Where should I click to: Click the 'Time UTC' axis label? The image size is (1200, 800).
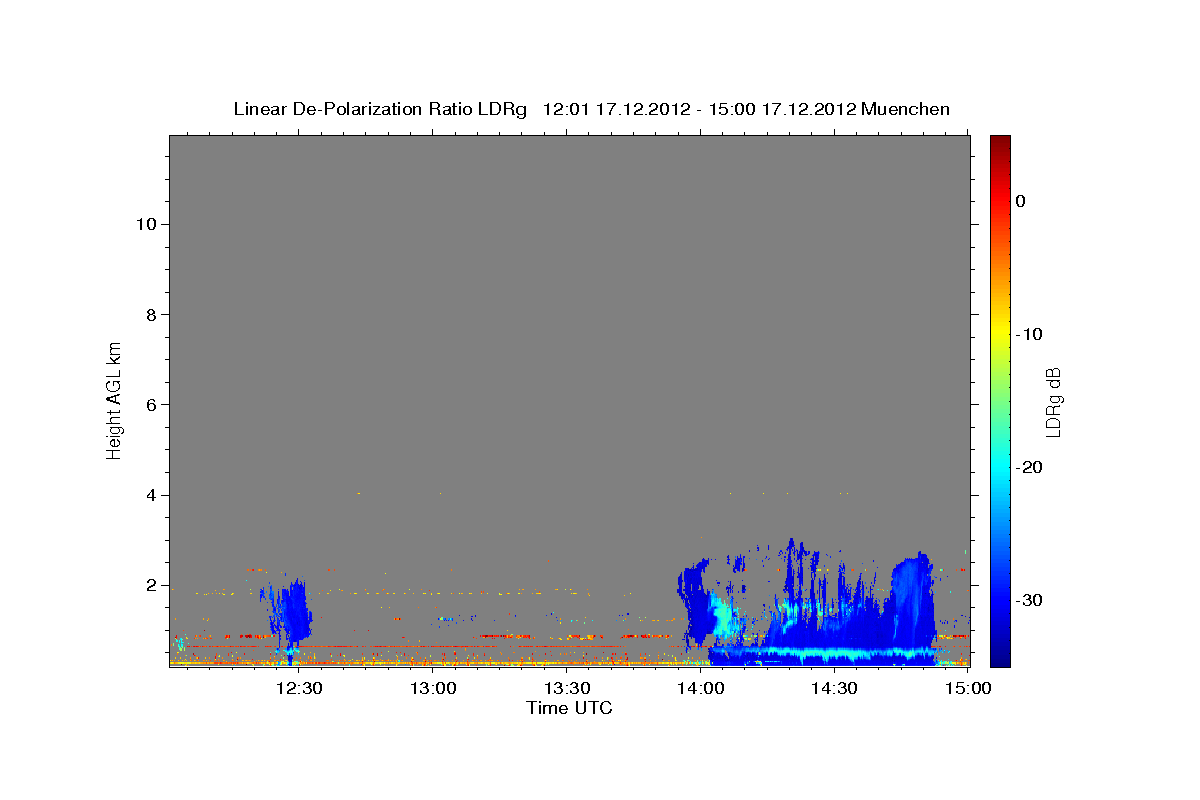click(x=569, y=708)
